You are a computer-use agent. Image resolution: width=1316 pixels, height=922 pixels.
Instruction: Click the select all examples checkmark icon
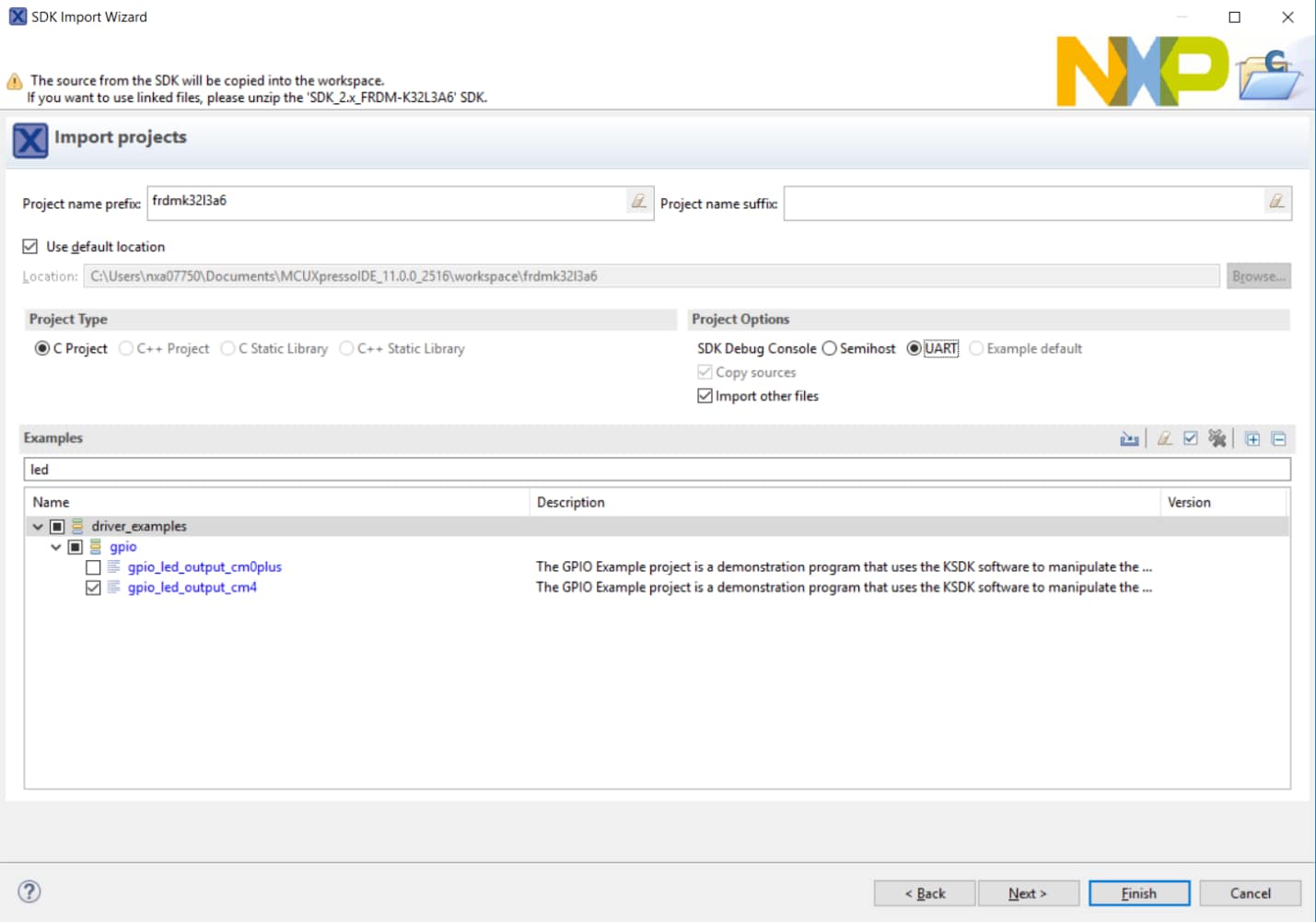coord(1191,438)
